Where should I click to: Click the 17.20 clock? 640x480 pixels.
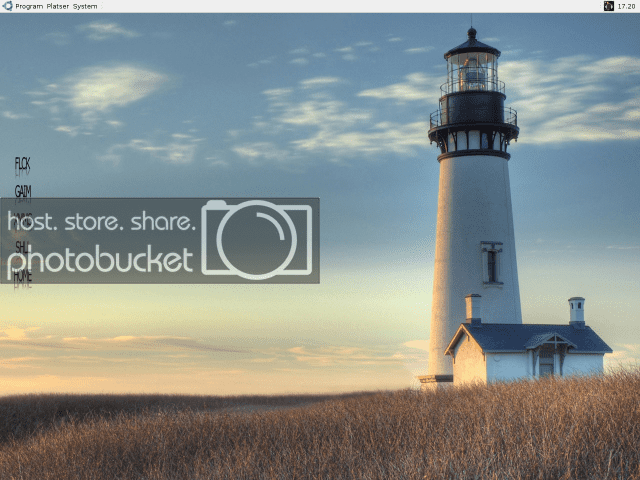point(626,6)
